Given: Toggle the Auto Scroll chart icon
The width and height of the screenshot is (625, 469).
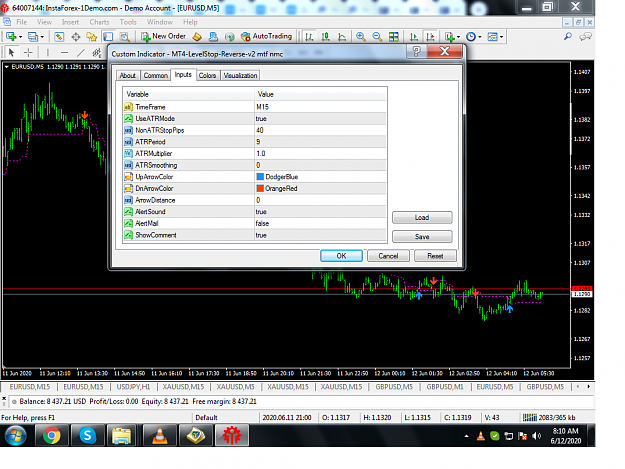Looking at the screenshot, I should tap(414, 37).
